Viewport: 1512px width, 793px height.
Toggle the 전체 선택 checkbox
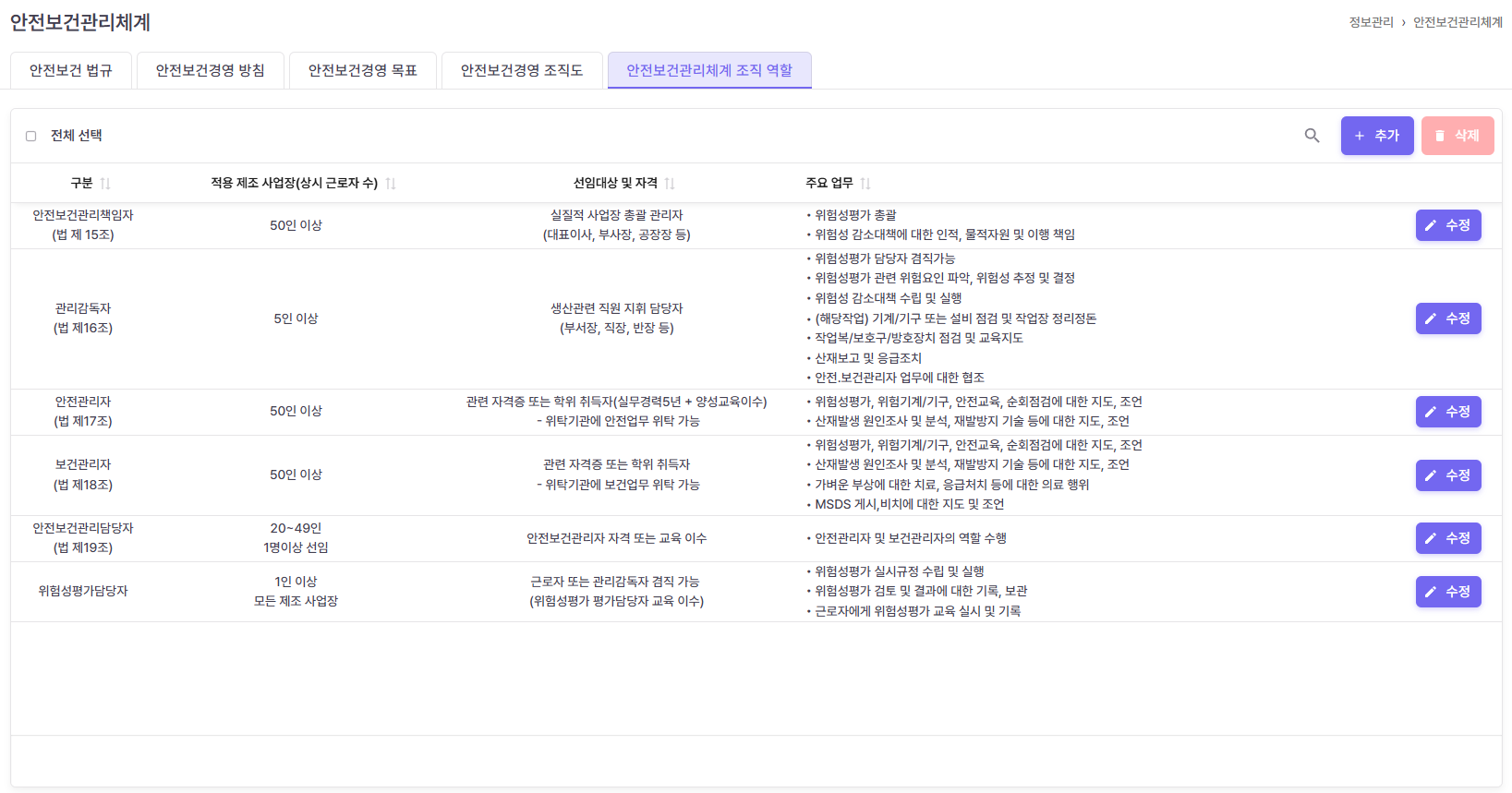click(x=30, y=136)
